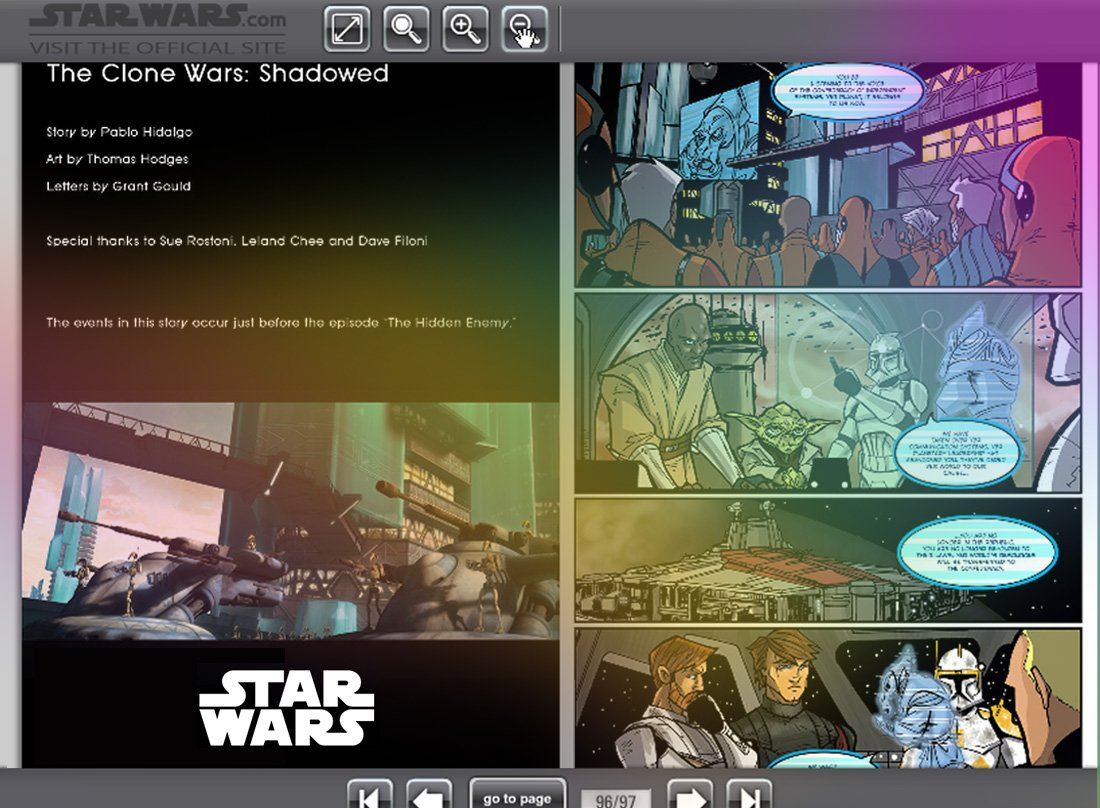Open StarWars.com official site logo link
Image resolution: width=1100 pixels, height=808 pixels.
point(158,29)
